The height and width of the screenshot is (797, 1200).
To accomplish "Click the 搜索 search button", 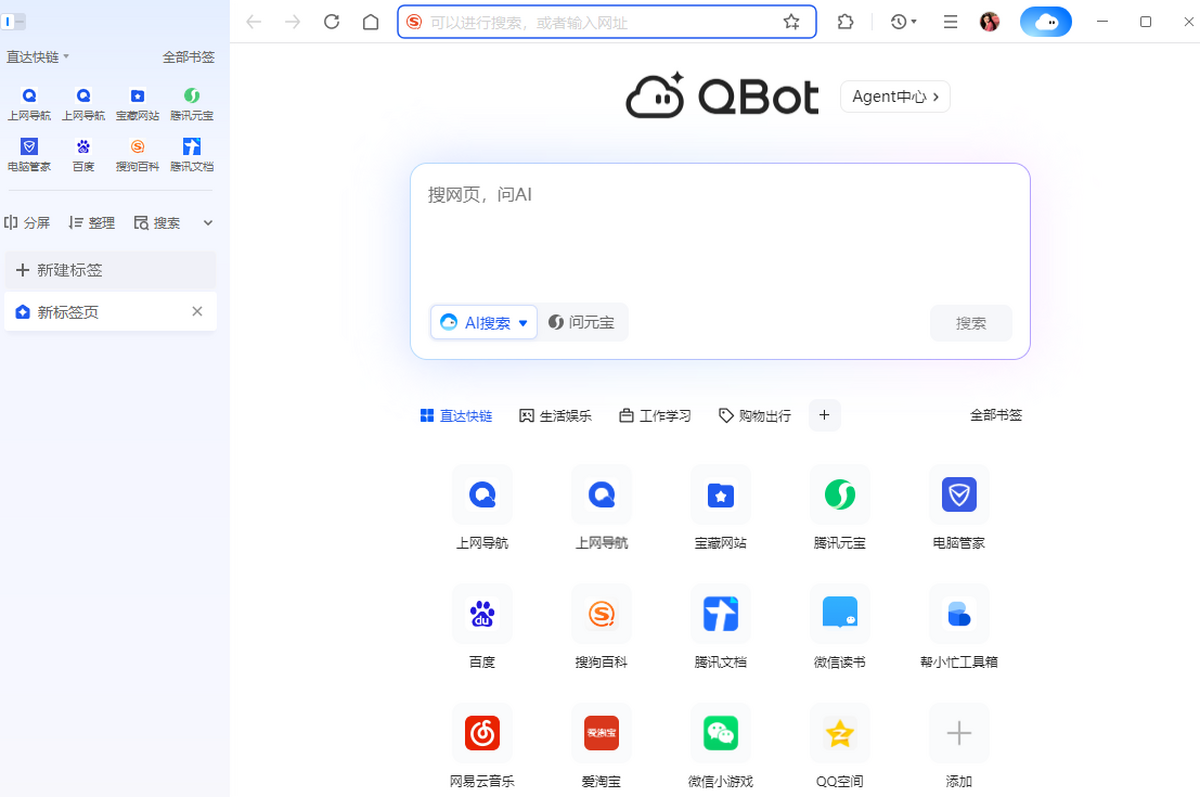I will (x=970, y=323).
